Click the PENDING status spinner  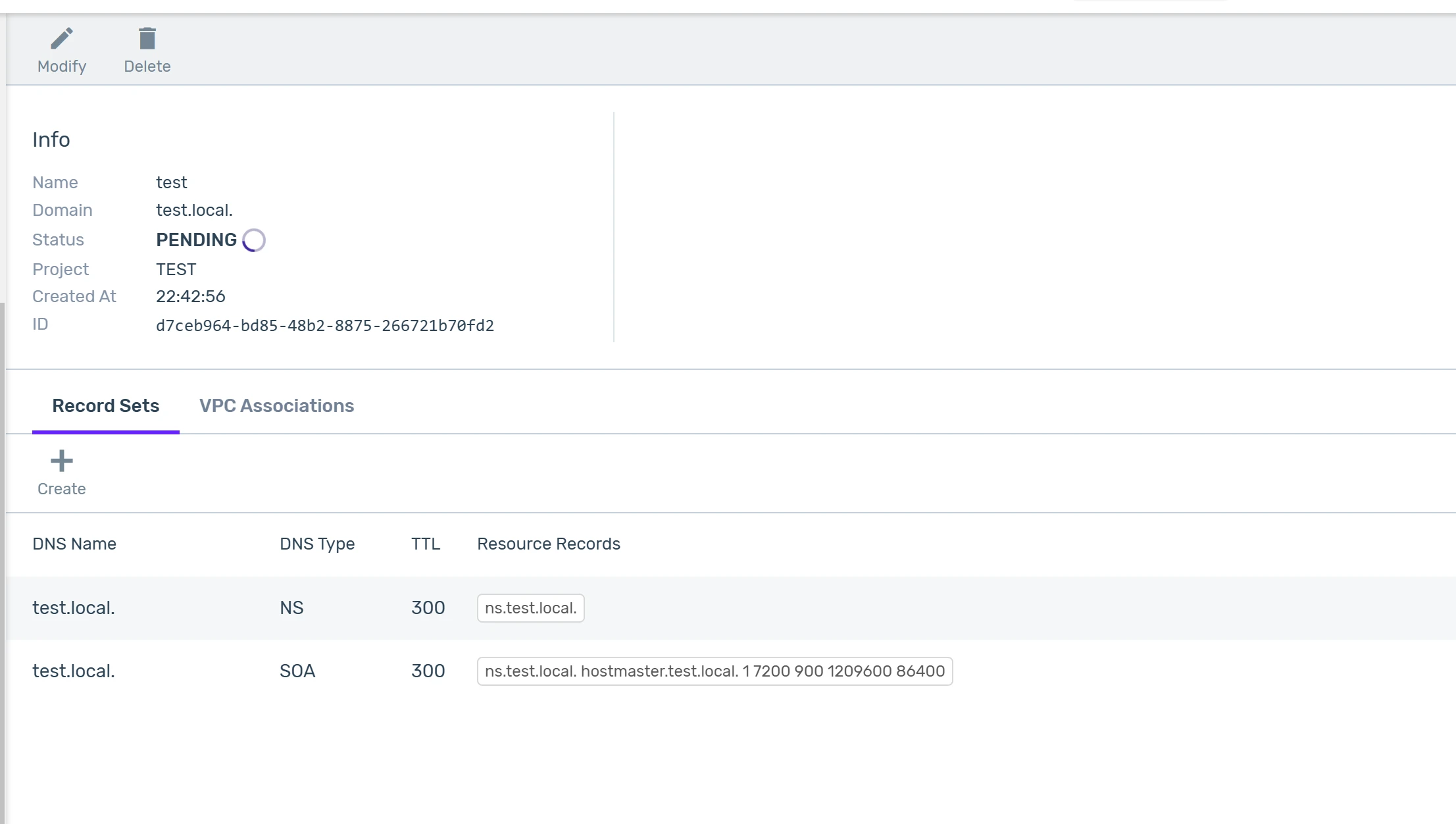[254, 240]
